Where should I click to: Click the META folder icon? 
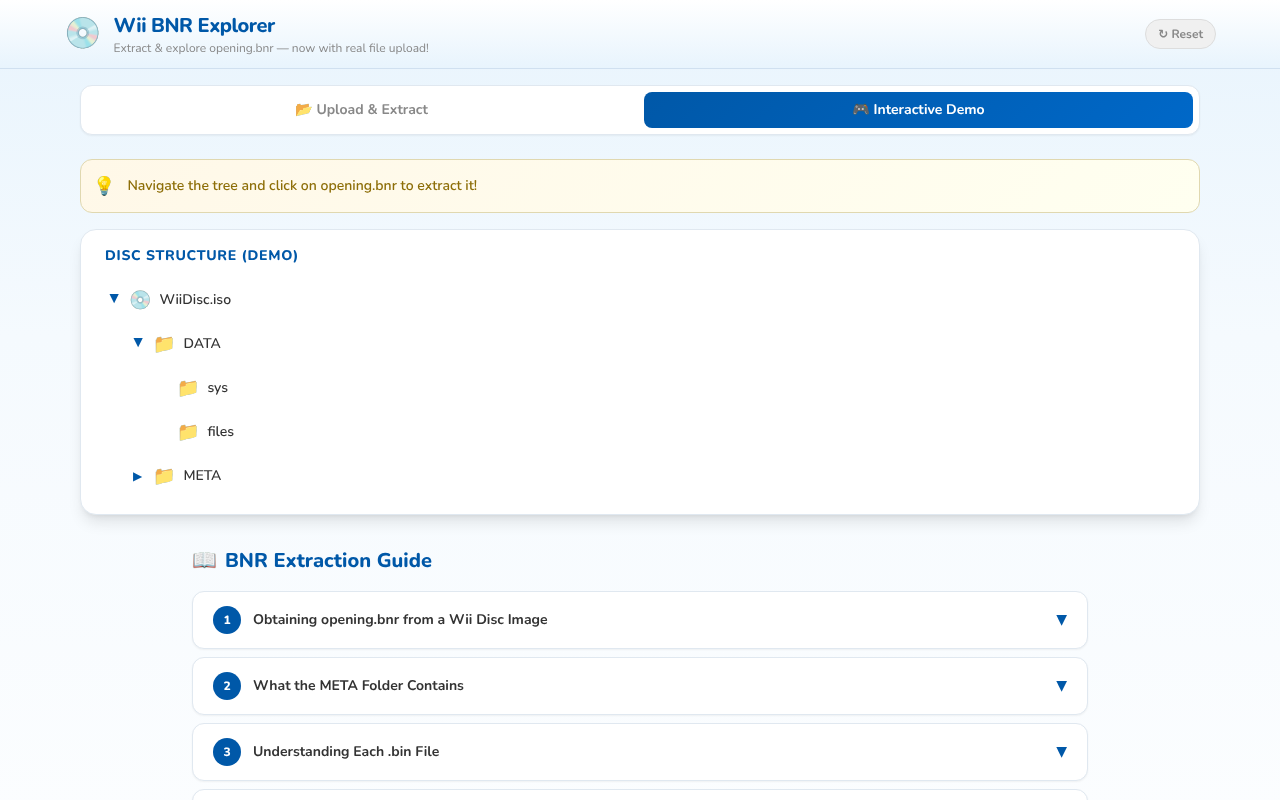164,476
